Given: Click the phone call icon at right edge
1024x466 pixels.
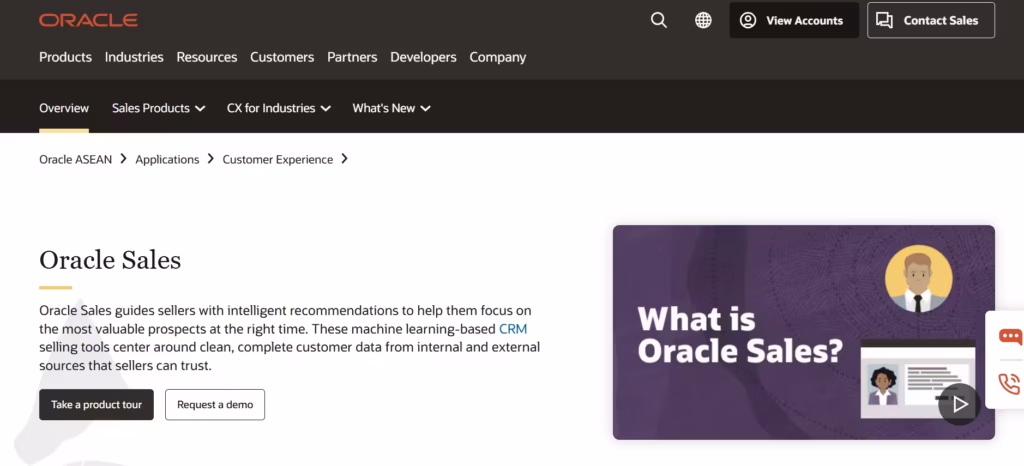Looking at the screenshot, I should pyautogui.click(x=1010, y=383).
